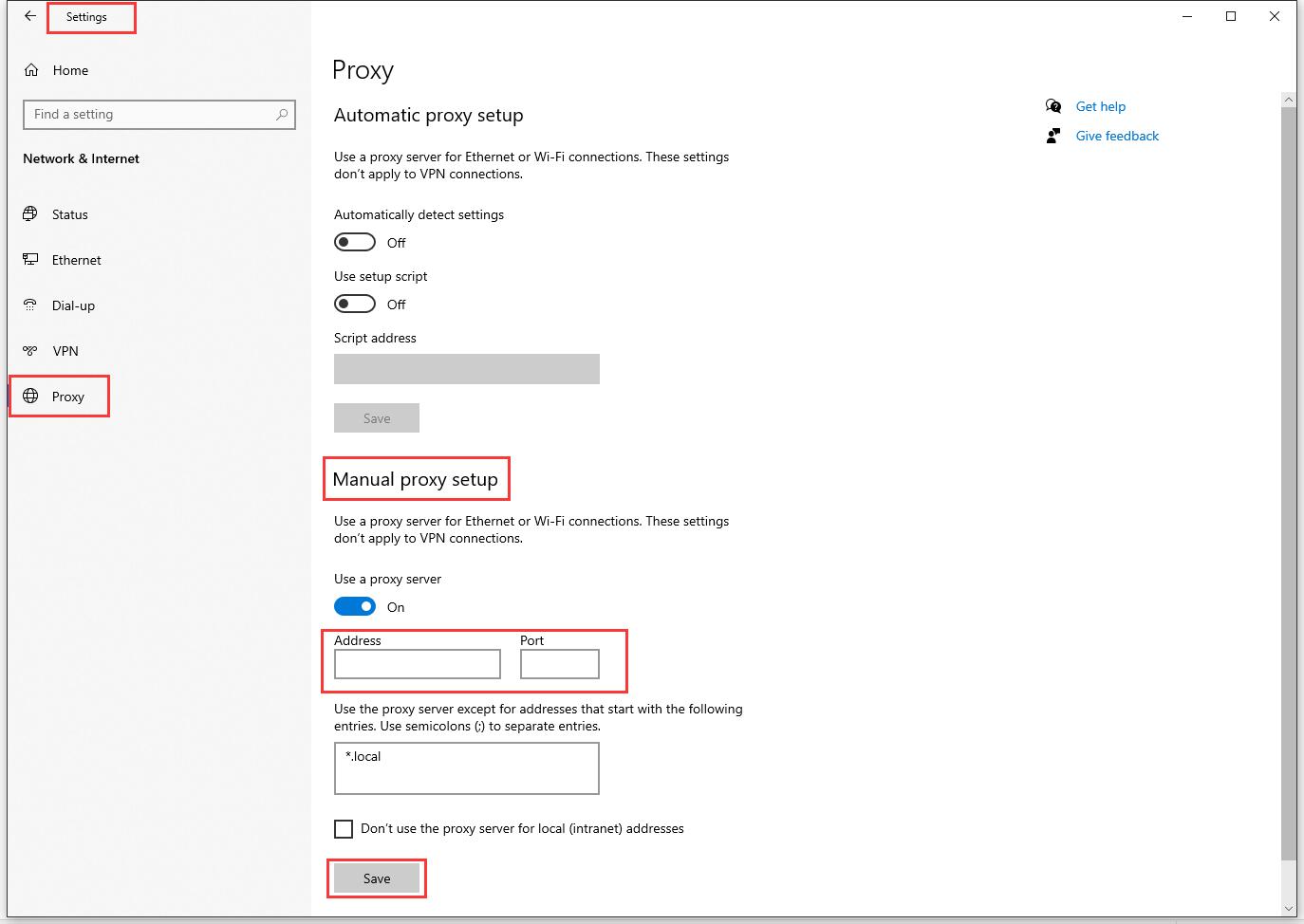Disable the Use a proxy server toggle
The image size is (1304, 924).
click(x=355, y=607)
